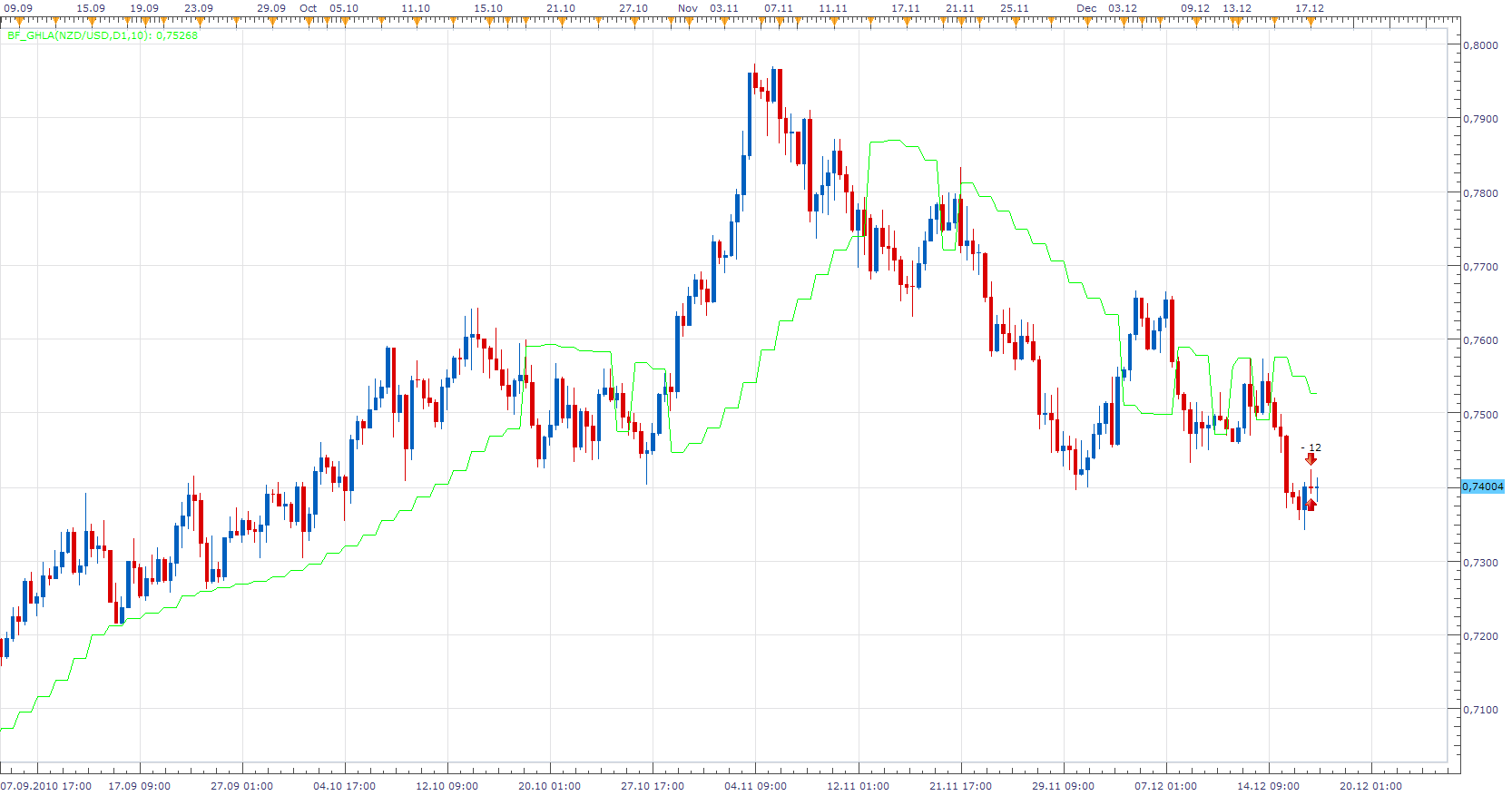Click the '27.10 17:00' bottom time label

point(653,786)
